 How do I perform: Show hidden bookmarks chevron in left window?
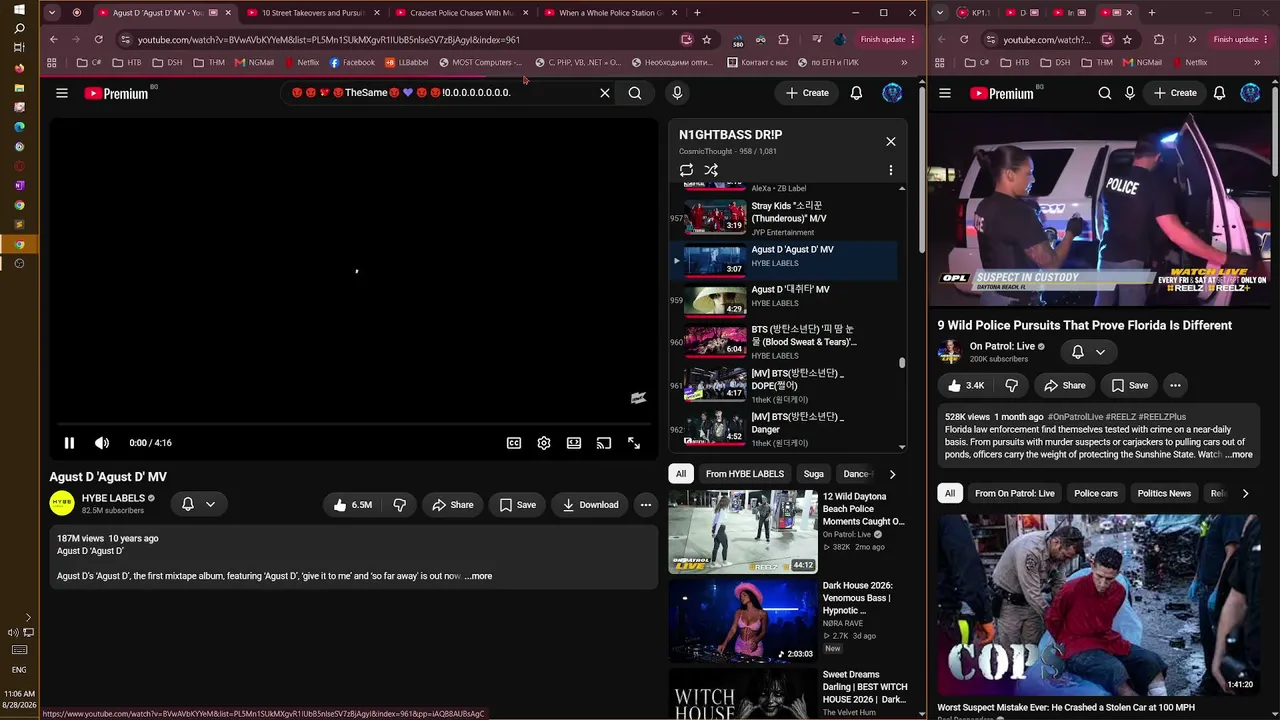pos(904,62)
